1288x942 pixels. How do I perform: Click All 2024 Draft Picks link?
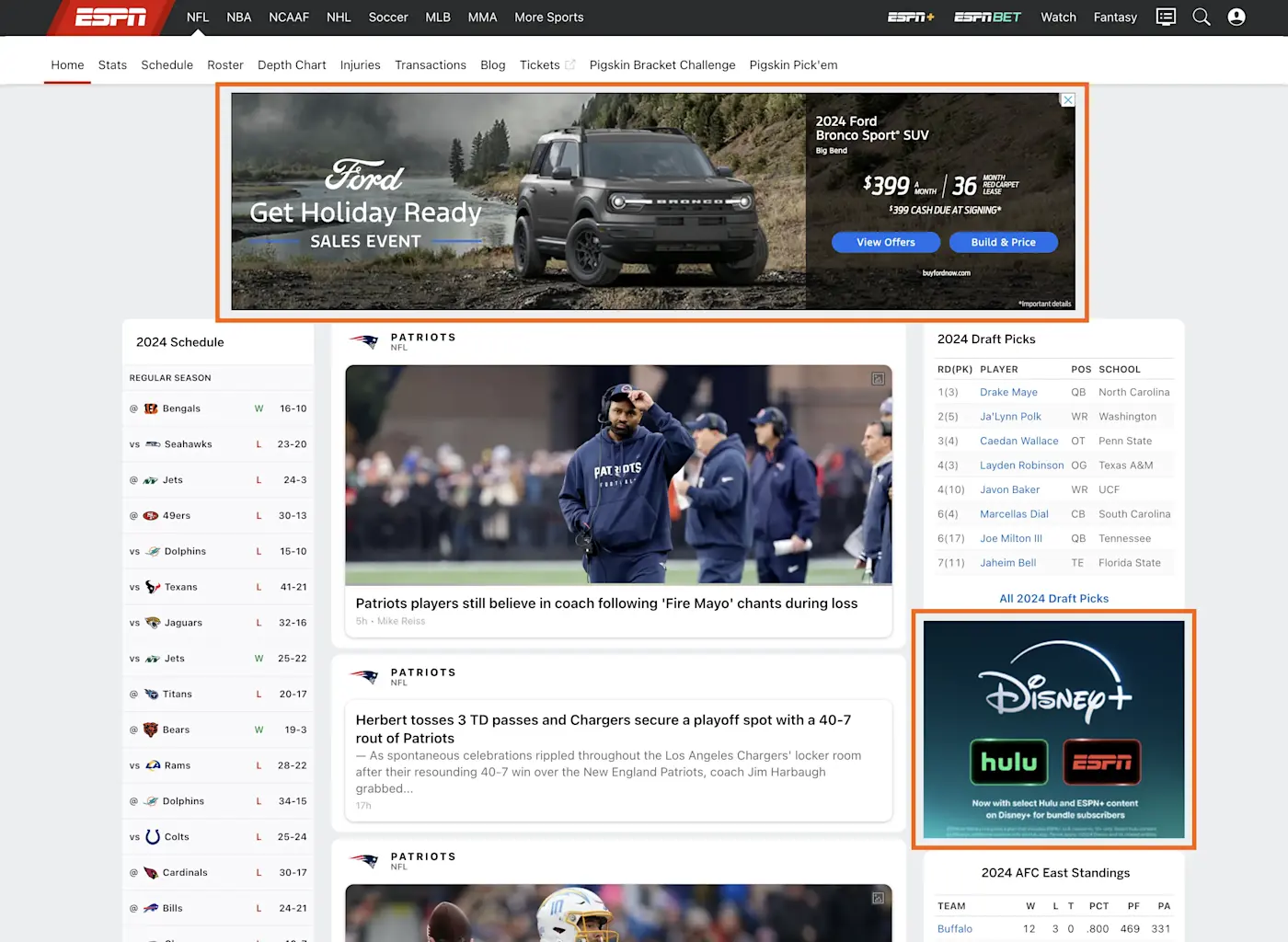point(1053,598)
